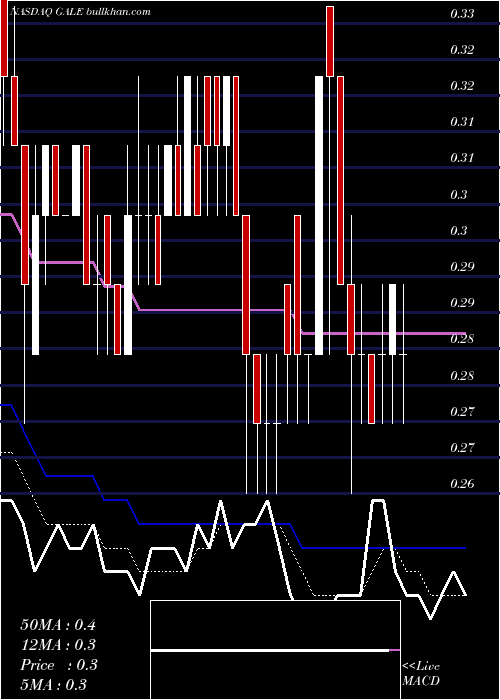Click the Price : 0.3 label
The height and width of the screenshot is (700, 500).
click(59, 665)
